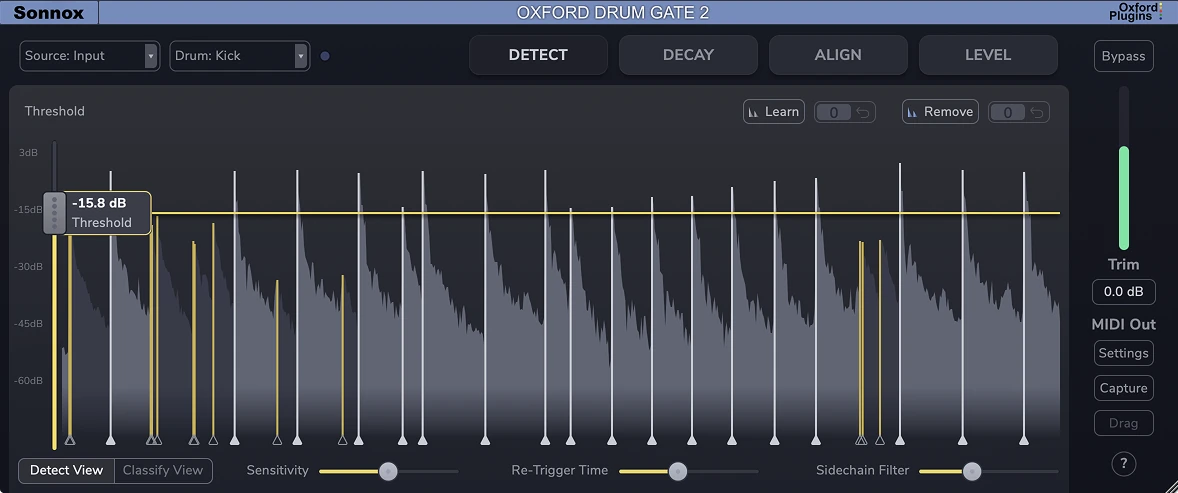1178x493 pixels.
Task: Click the Learn counter field showing 0
Action: pos(833,113)
